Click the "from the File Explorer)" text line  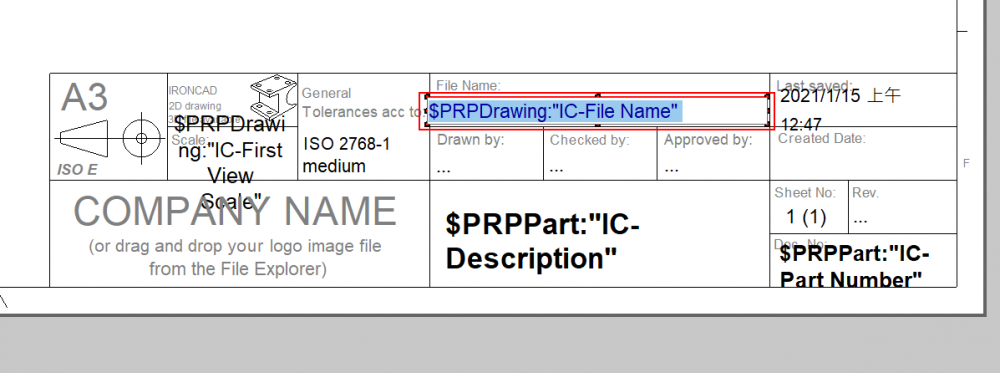[x=238, y=269]
